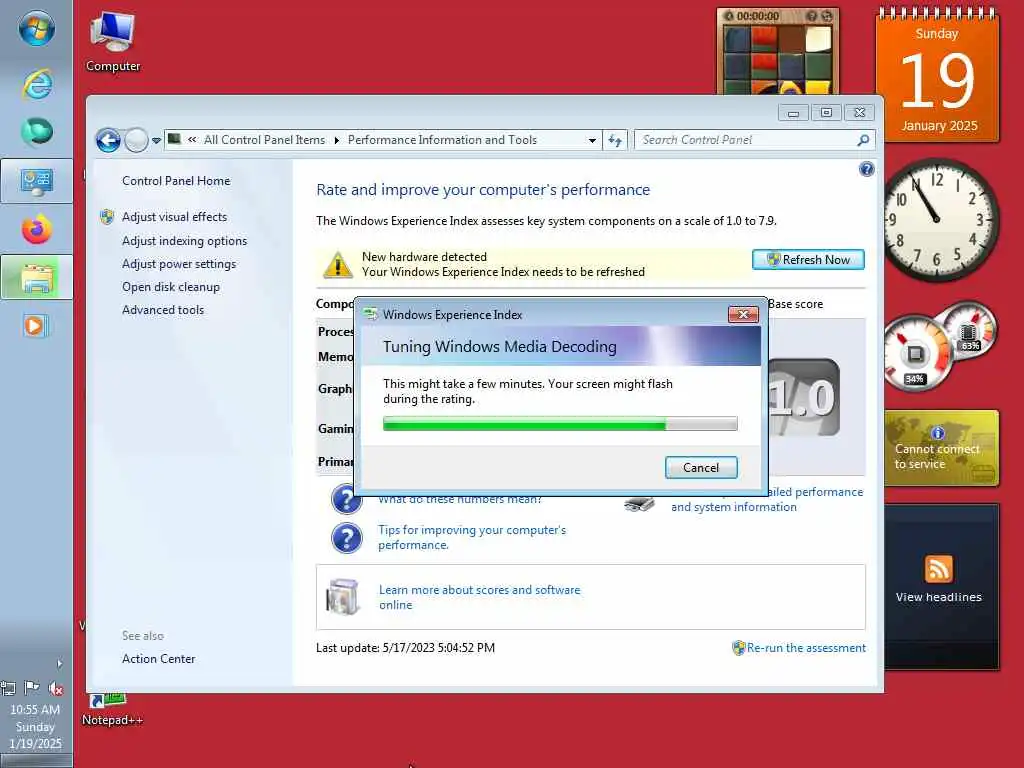Click the yellow warning triangle icon

(x=338, y=264)
